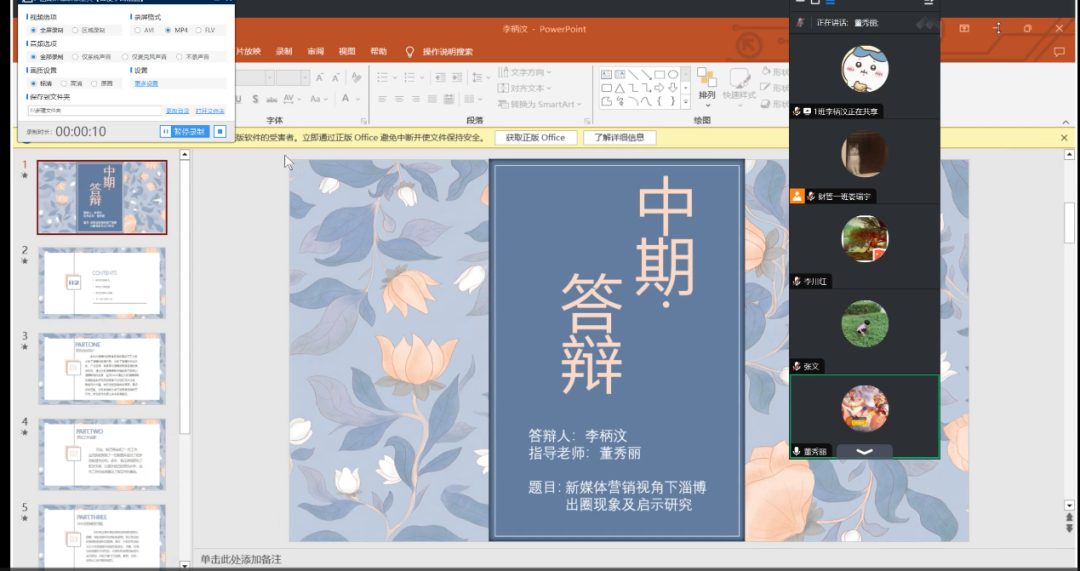
Task: Click the lightbulb tell-me search icon
Action: (x=409, y=52)
